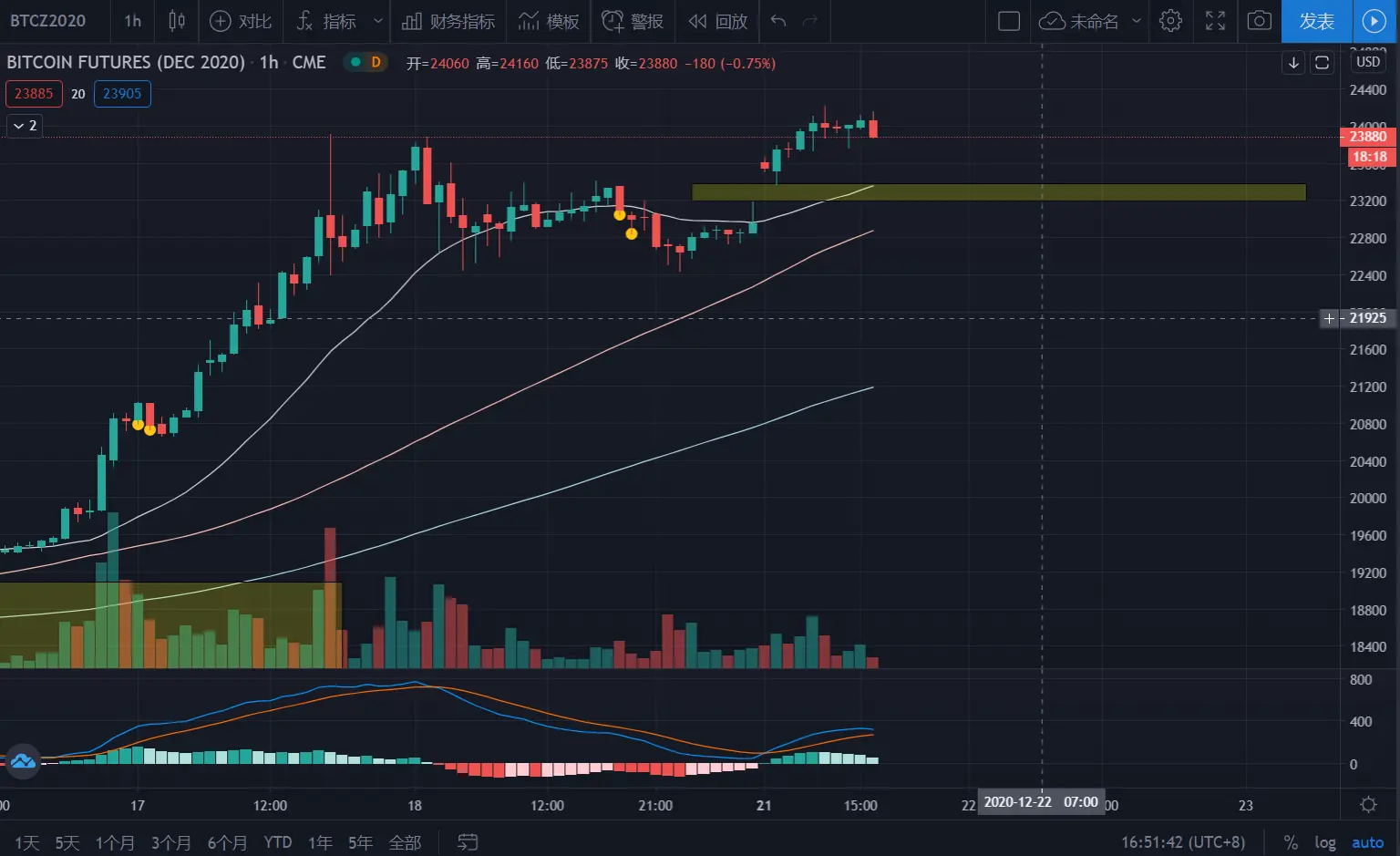Select the 3个月 date range
1400x856 pixels.
click(x=170, y=842)
